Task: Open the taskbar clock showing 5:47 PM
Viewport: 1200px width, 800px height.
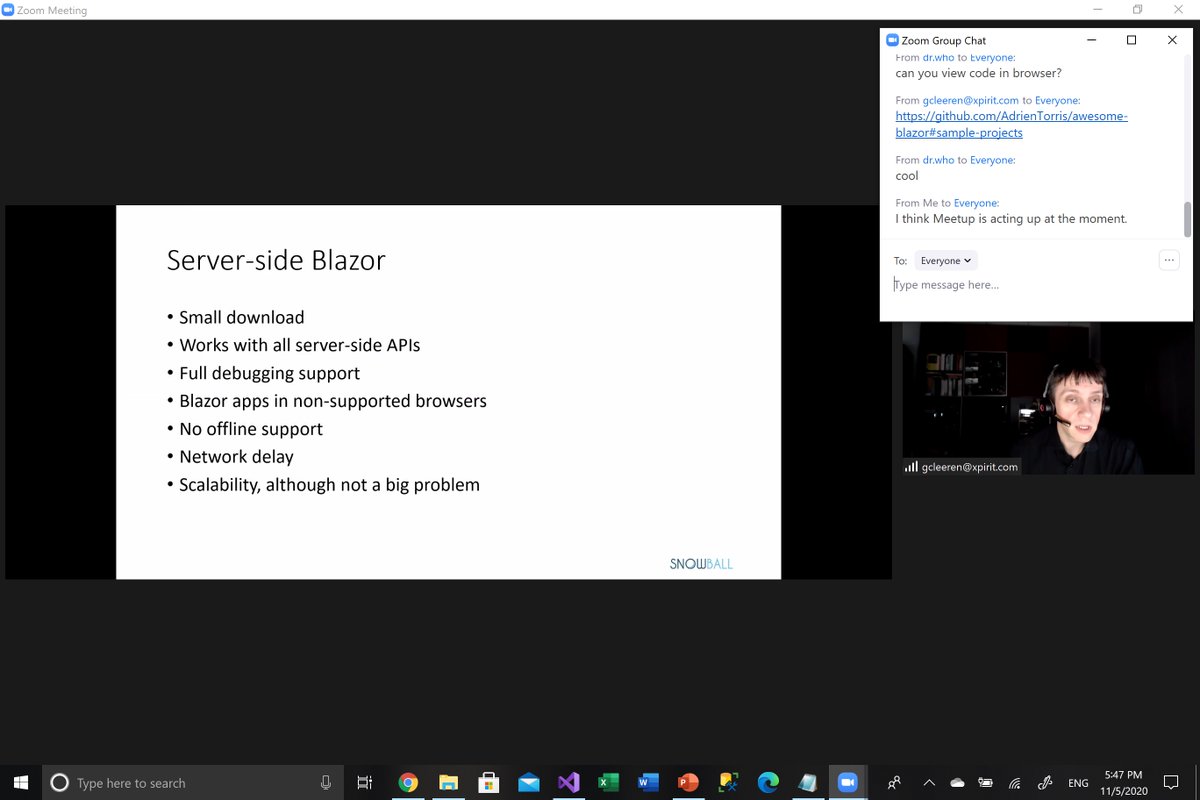Action: (x=1123, y=783)
